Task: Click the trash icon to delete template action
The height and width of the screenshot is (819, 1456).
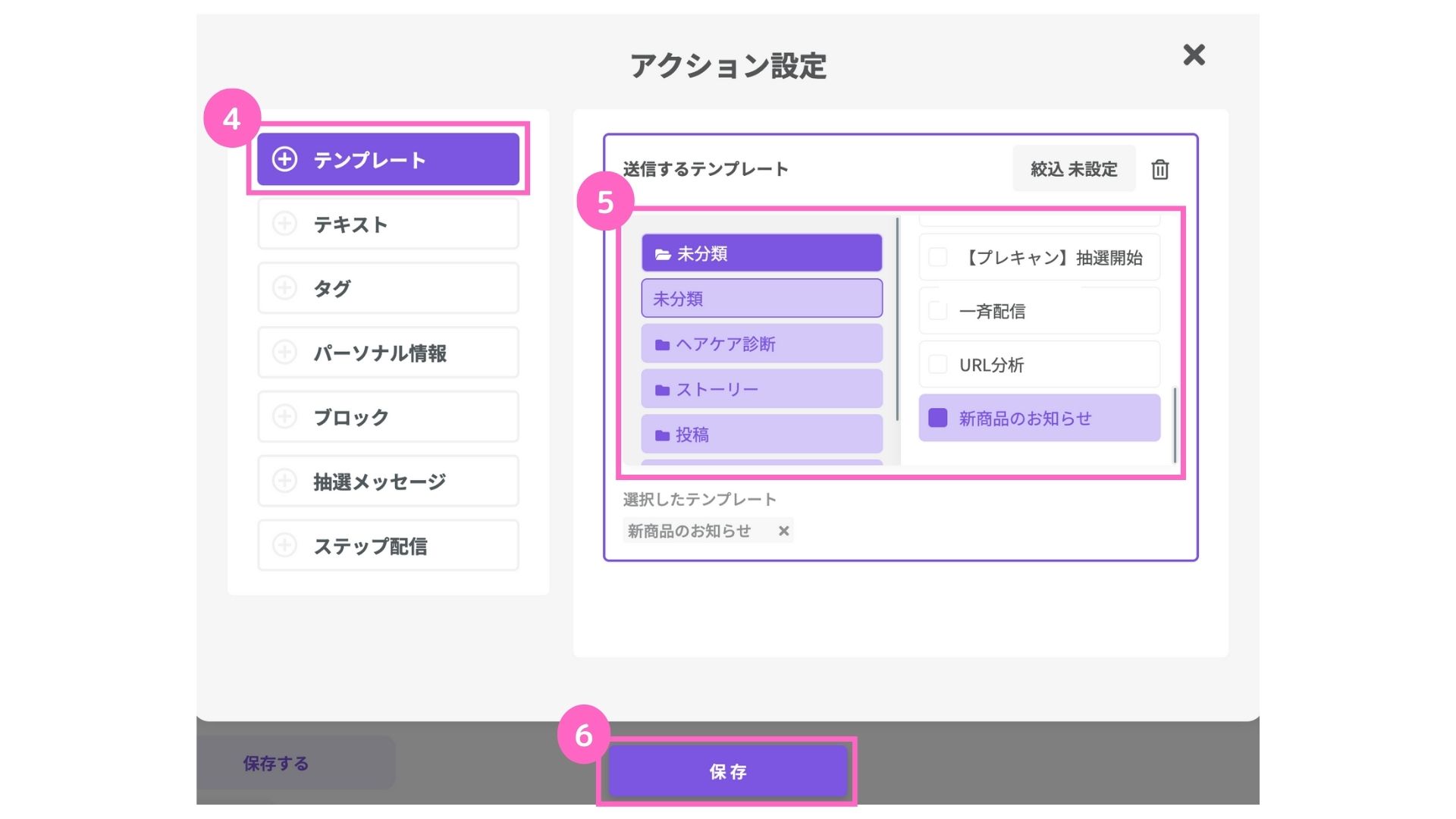Action: (x=1159, y=169)
